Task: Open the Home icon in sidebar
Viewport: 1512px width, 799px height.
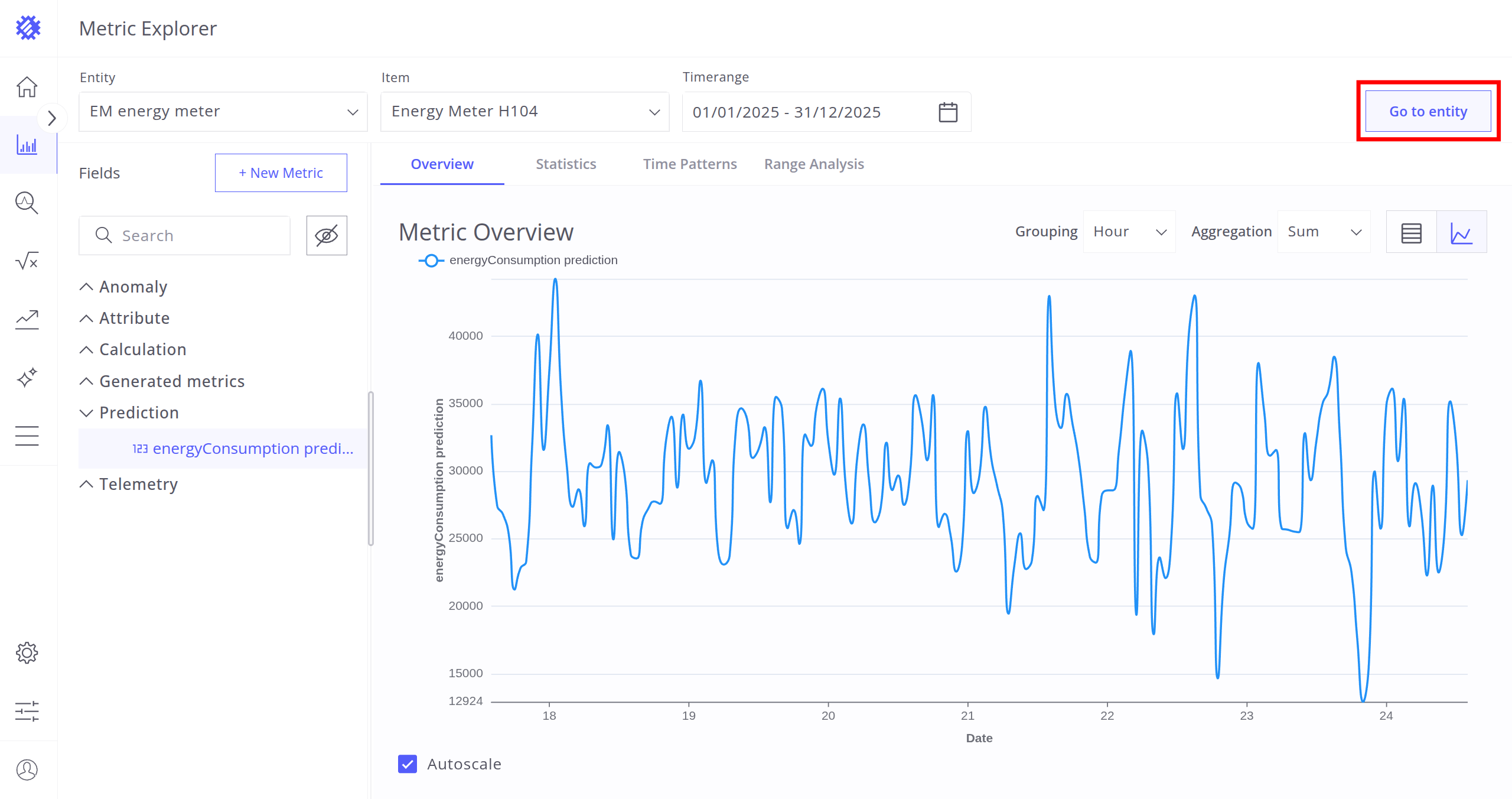Action: (27, 87)
